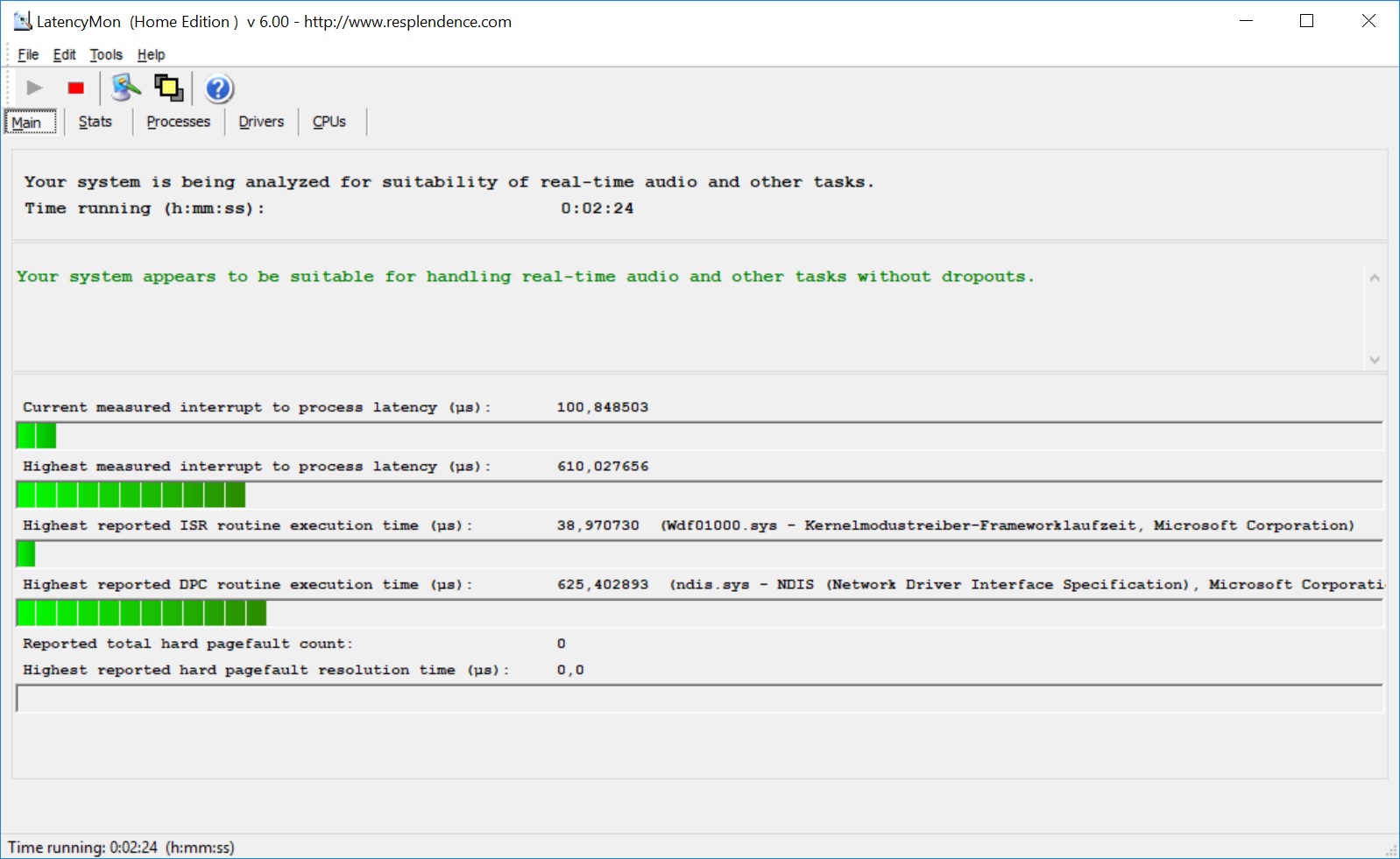Click the 'Your system is being analyzed' text
The height and width of the screenshot is (859, 1400).
coord(449,182)
